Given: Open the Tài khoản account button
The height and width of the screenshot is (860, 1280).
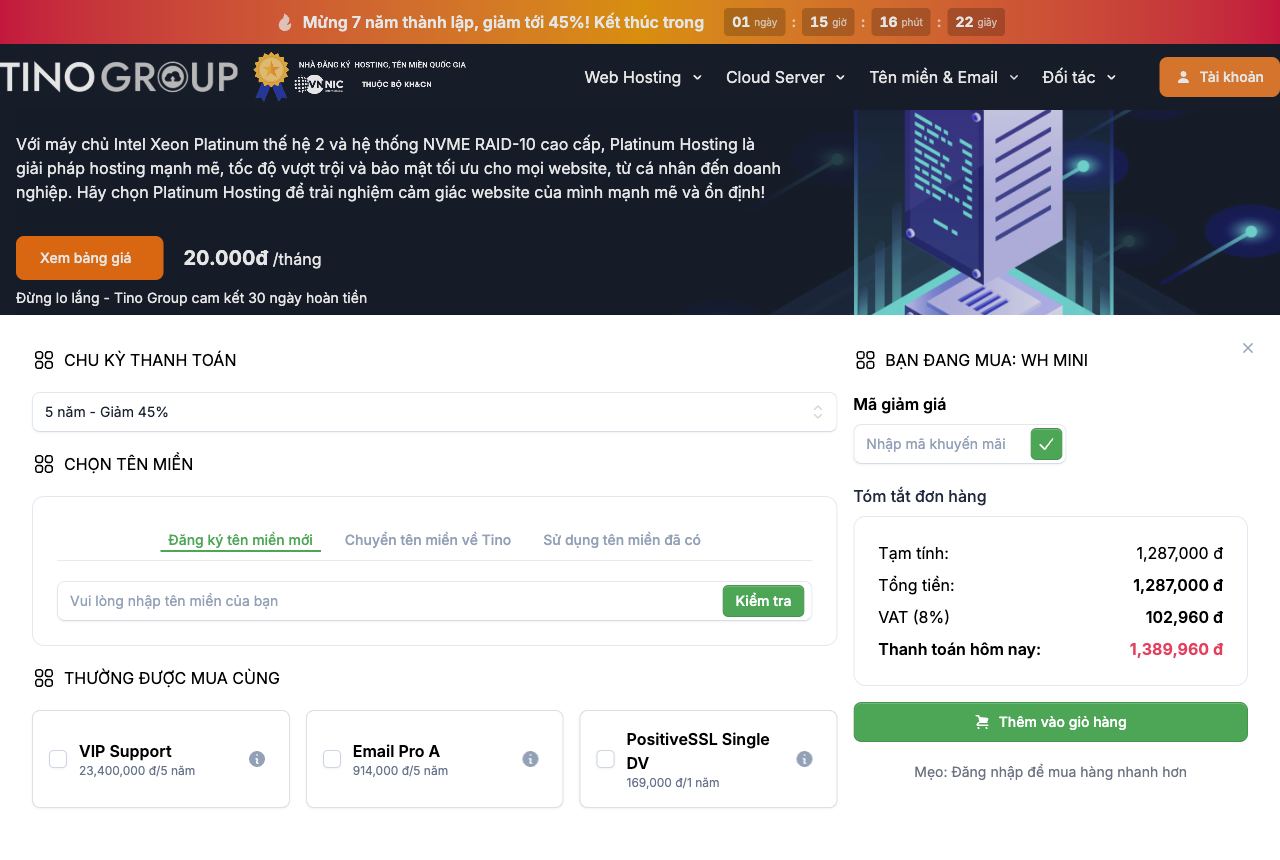Looking at the screenshot, I should (x=1219, y=77).
